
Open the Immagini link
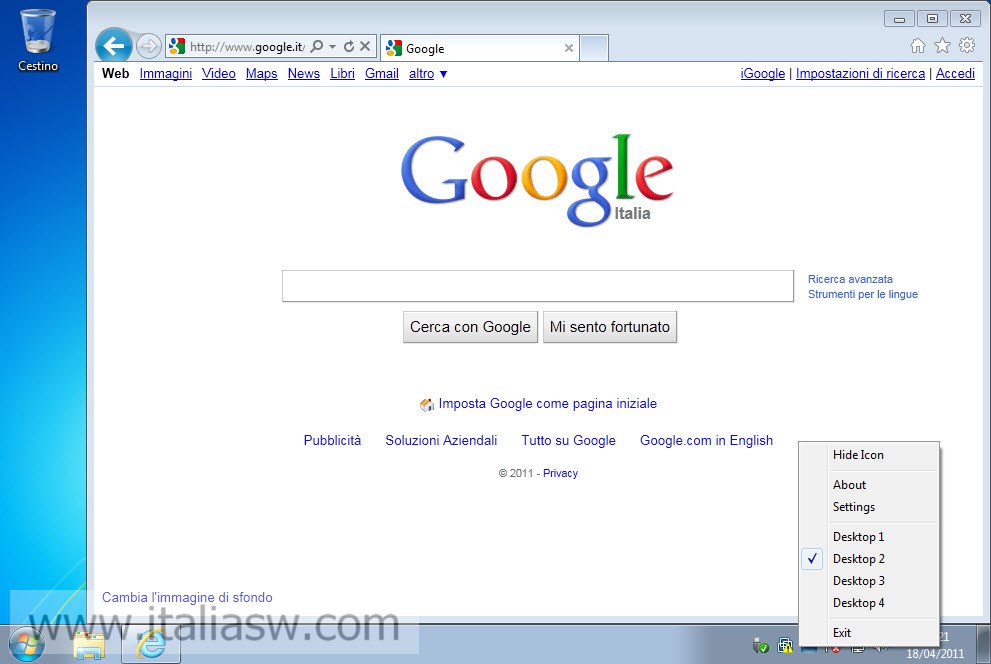[166, 74]
